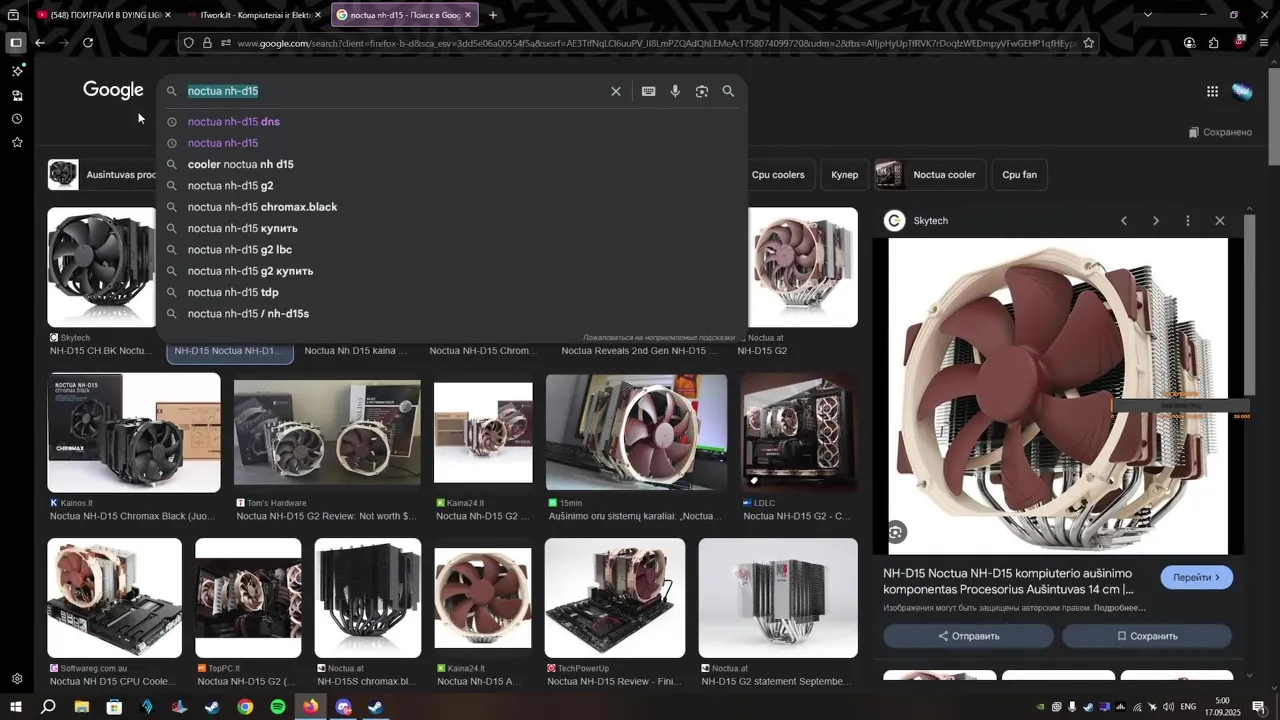
Task: Open Tom's Hardware G2 review thumbnail
Action: (x=327, y=432)
